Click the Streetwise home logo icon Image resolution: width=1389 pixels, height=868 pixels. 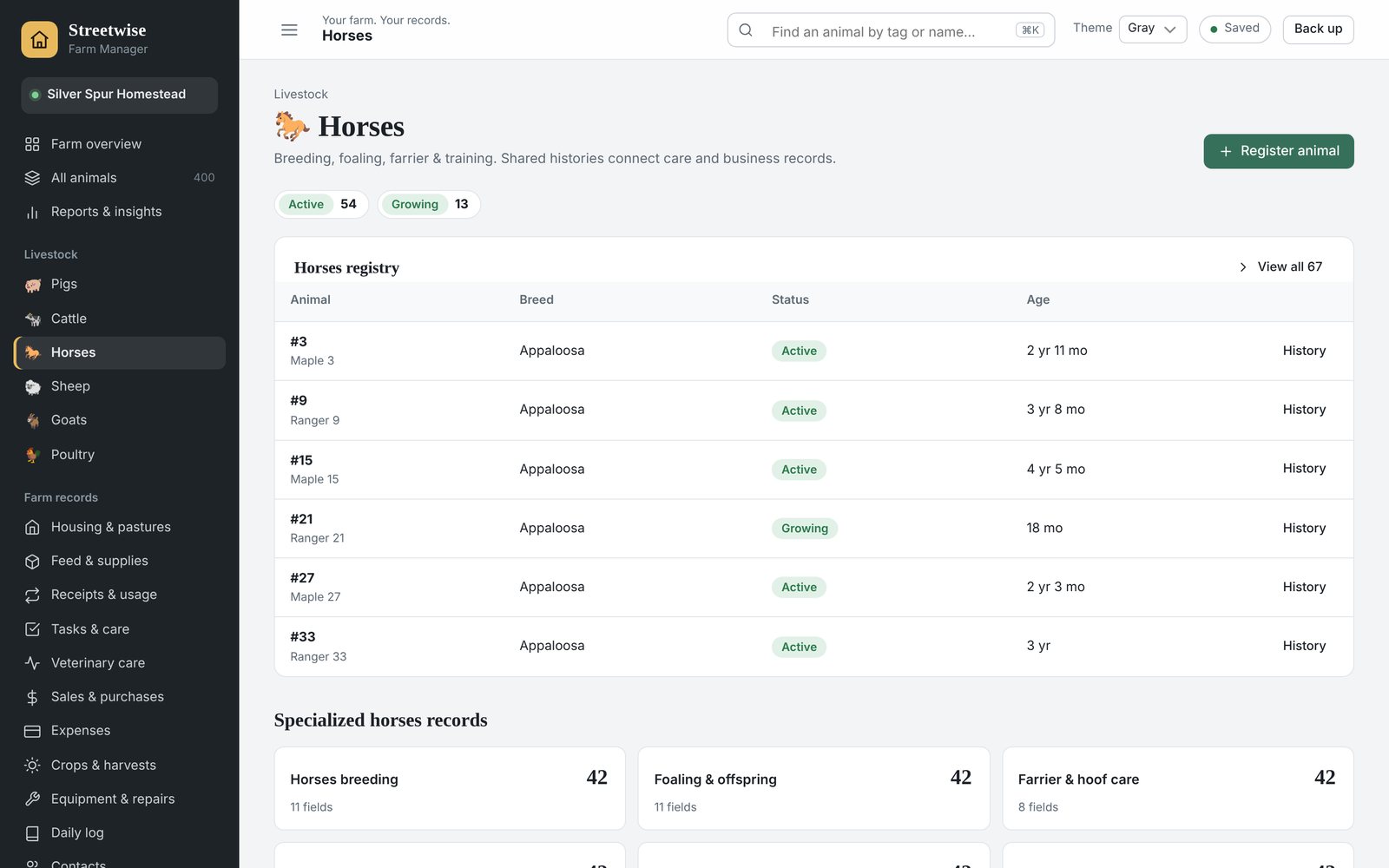[x=39, y=39]
